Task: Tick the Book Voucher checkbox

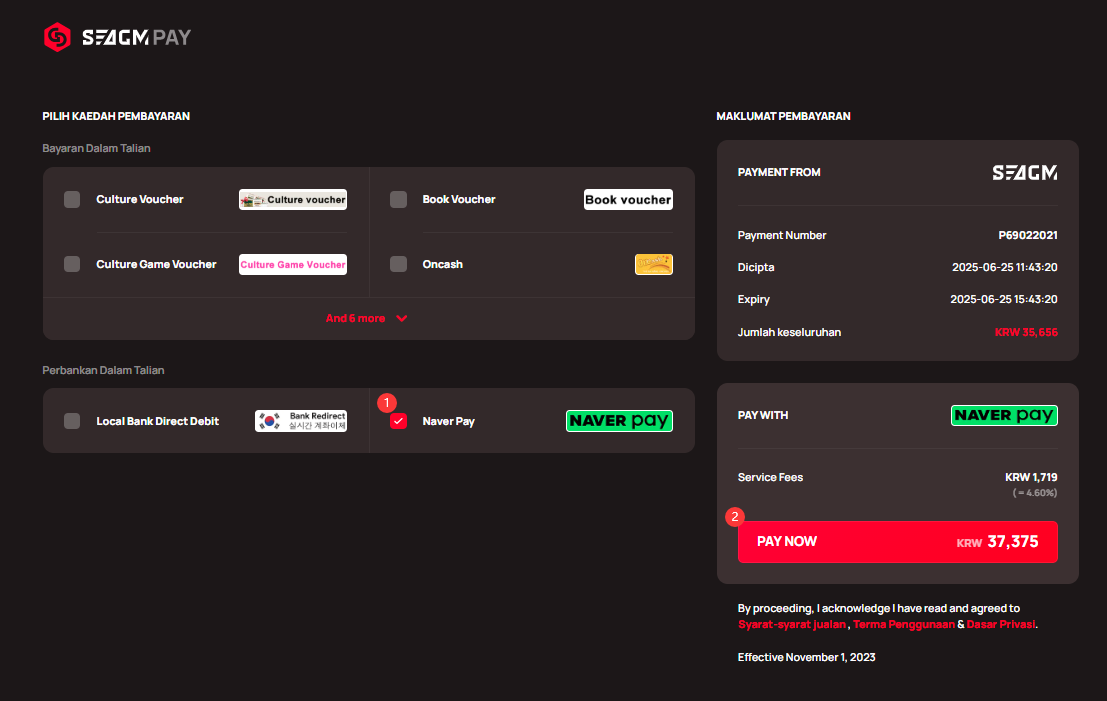Action: (x=398, y=200)
